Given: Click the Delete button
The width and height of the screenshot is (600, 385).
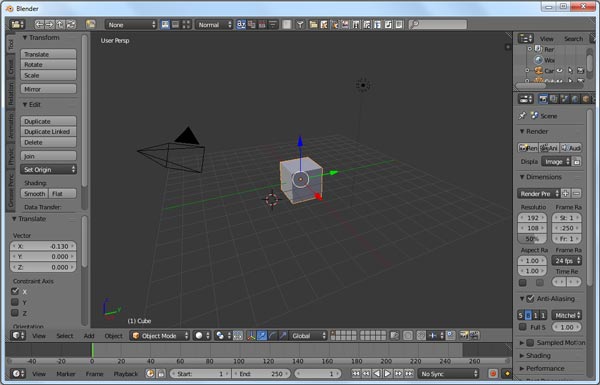Looking at the screenshot, I should click(x=48, y=142).
